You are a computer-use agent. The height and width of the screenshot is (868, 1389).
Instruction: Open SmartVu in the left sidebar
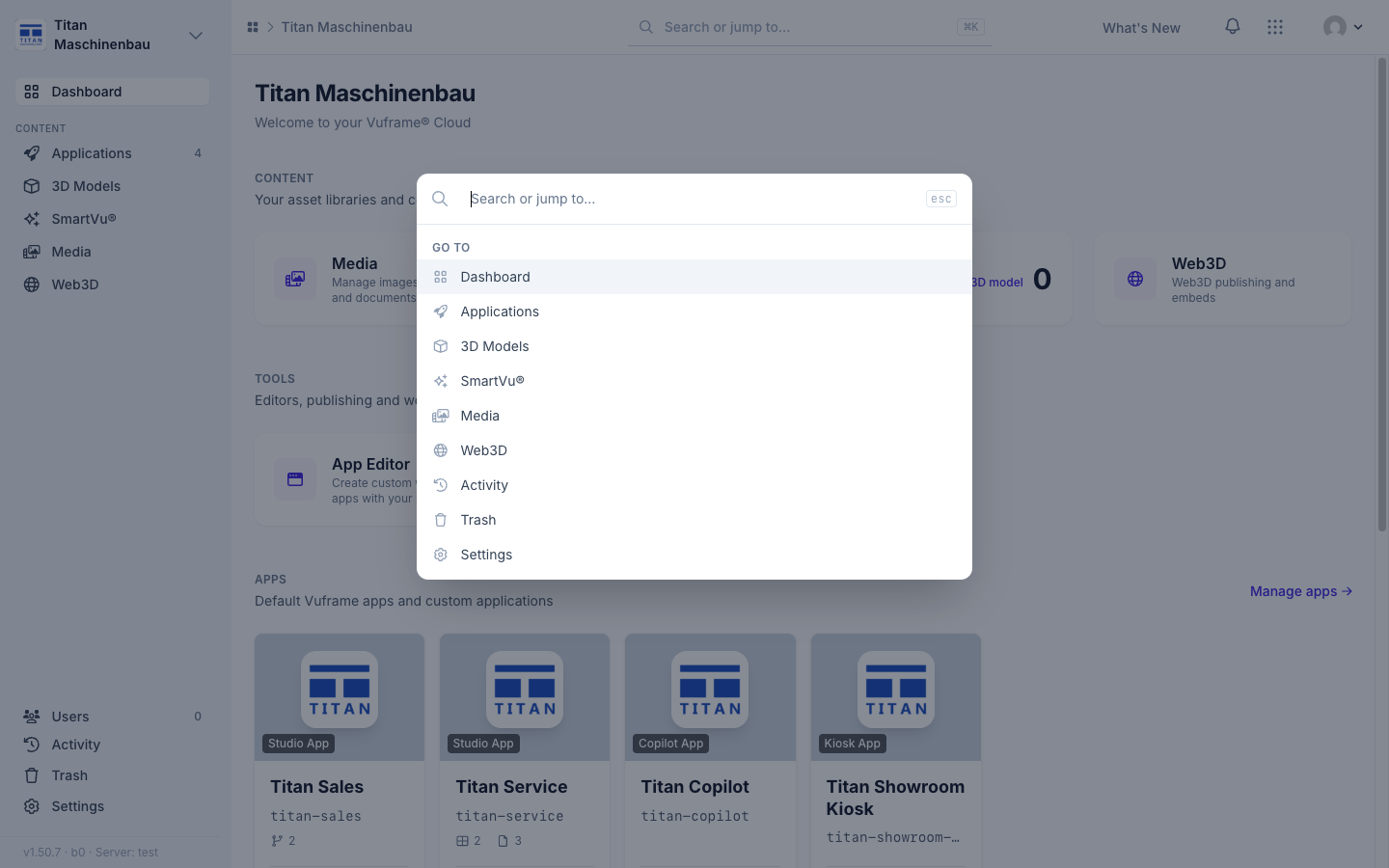[112, 219]
